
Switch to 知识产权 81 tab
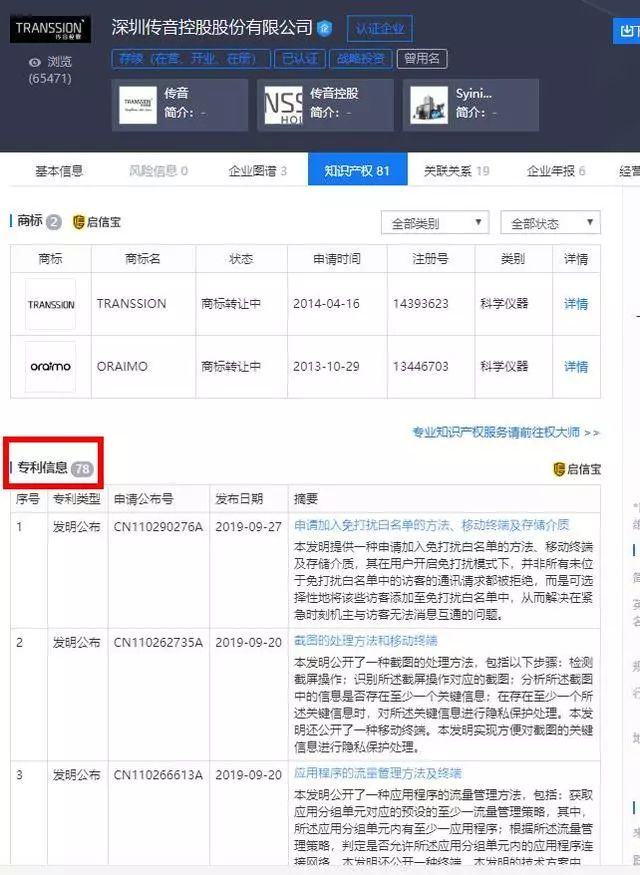tap(358, 169)
